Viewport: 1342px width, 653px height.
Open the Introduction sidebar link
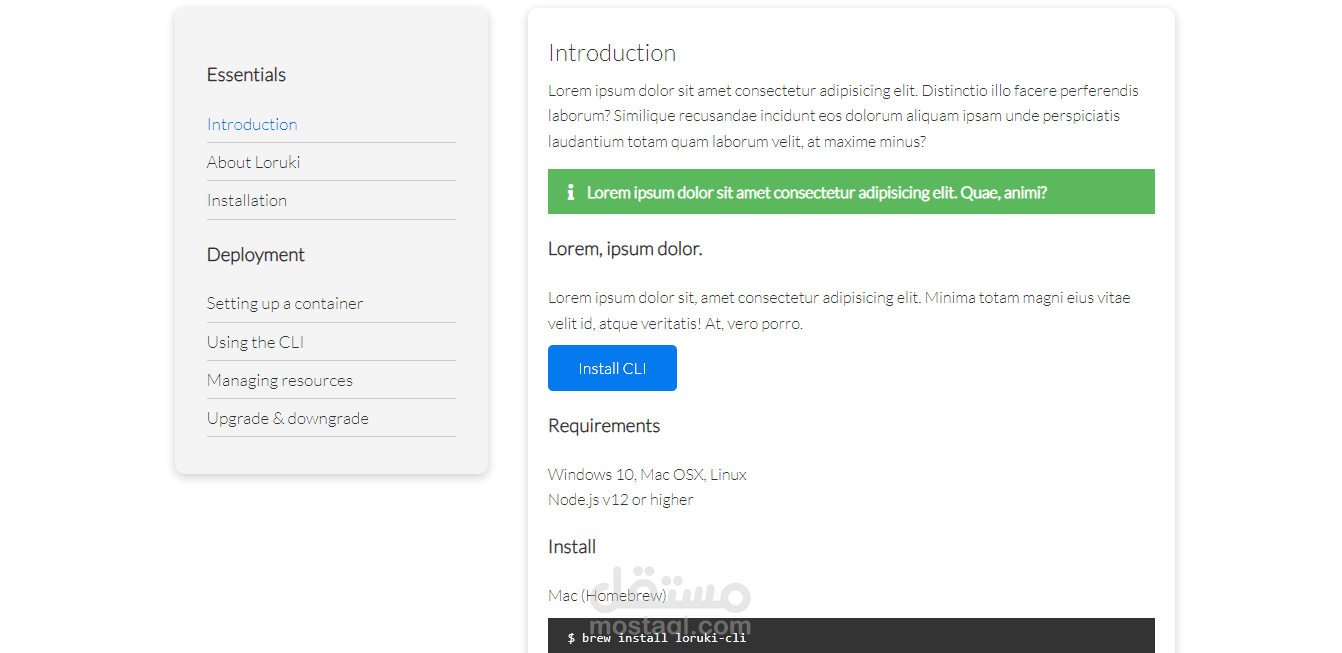tap(252, 124)
